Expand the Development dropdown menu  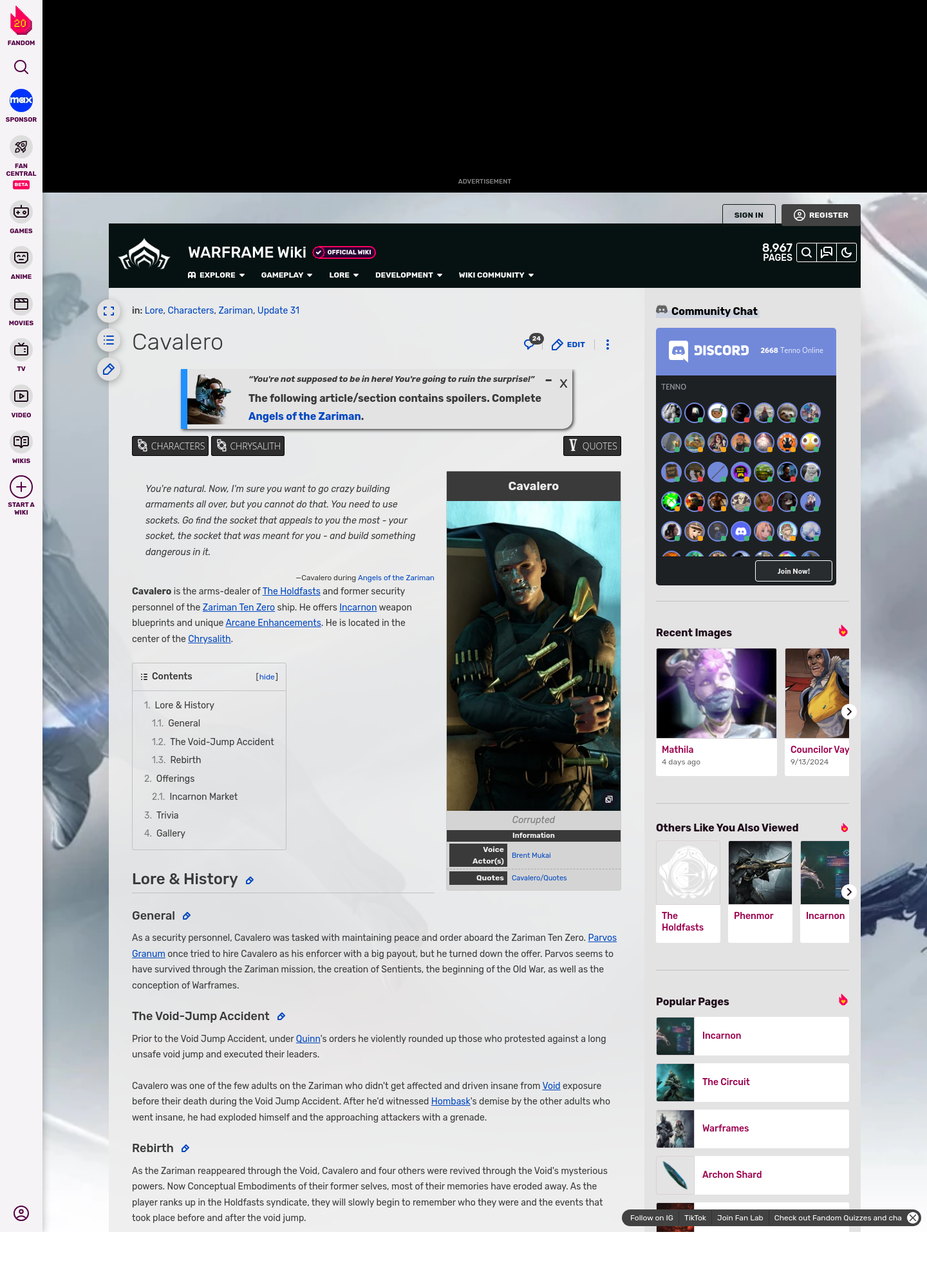(409, 275)
